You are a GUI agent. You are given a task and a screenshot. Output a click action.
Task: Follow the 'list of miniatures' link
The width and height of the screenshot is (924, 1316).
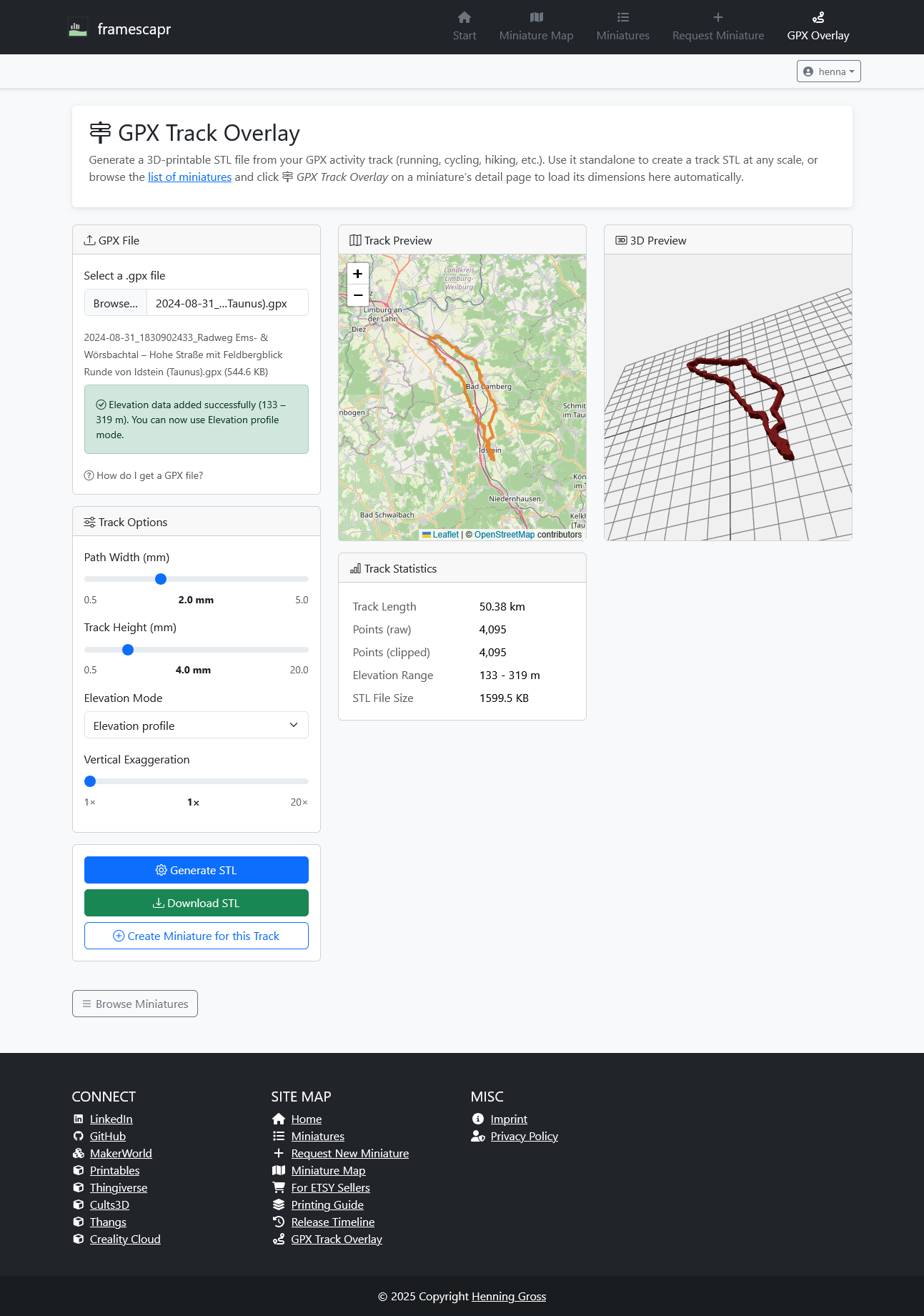coord(189,177)
